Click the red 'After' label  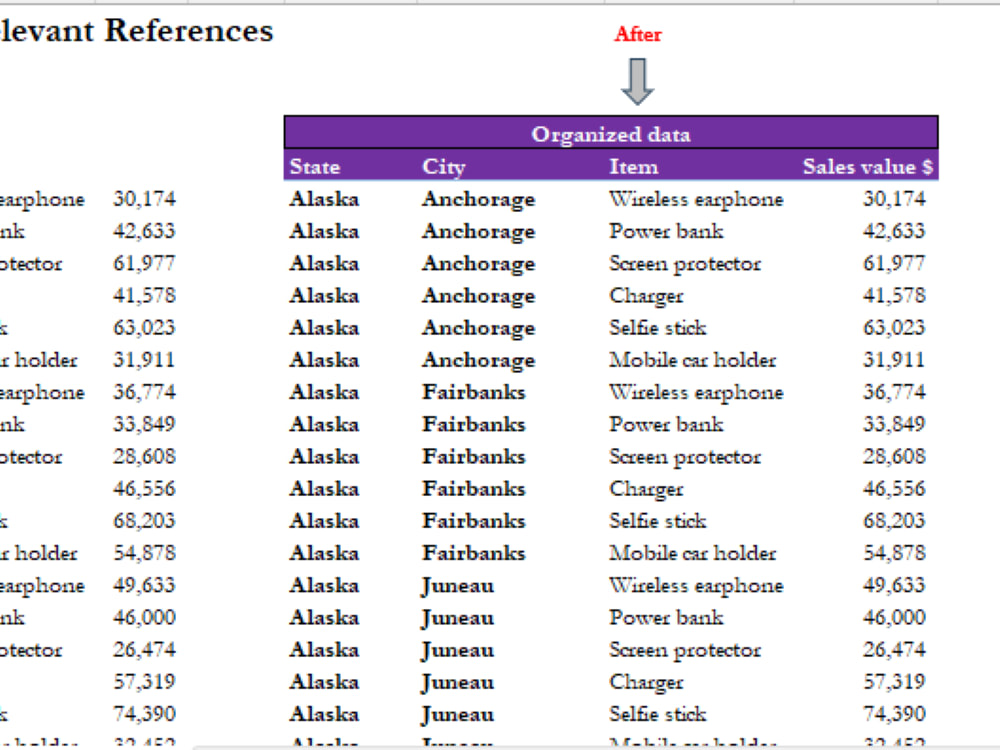(x=638, y=34)
